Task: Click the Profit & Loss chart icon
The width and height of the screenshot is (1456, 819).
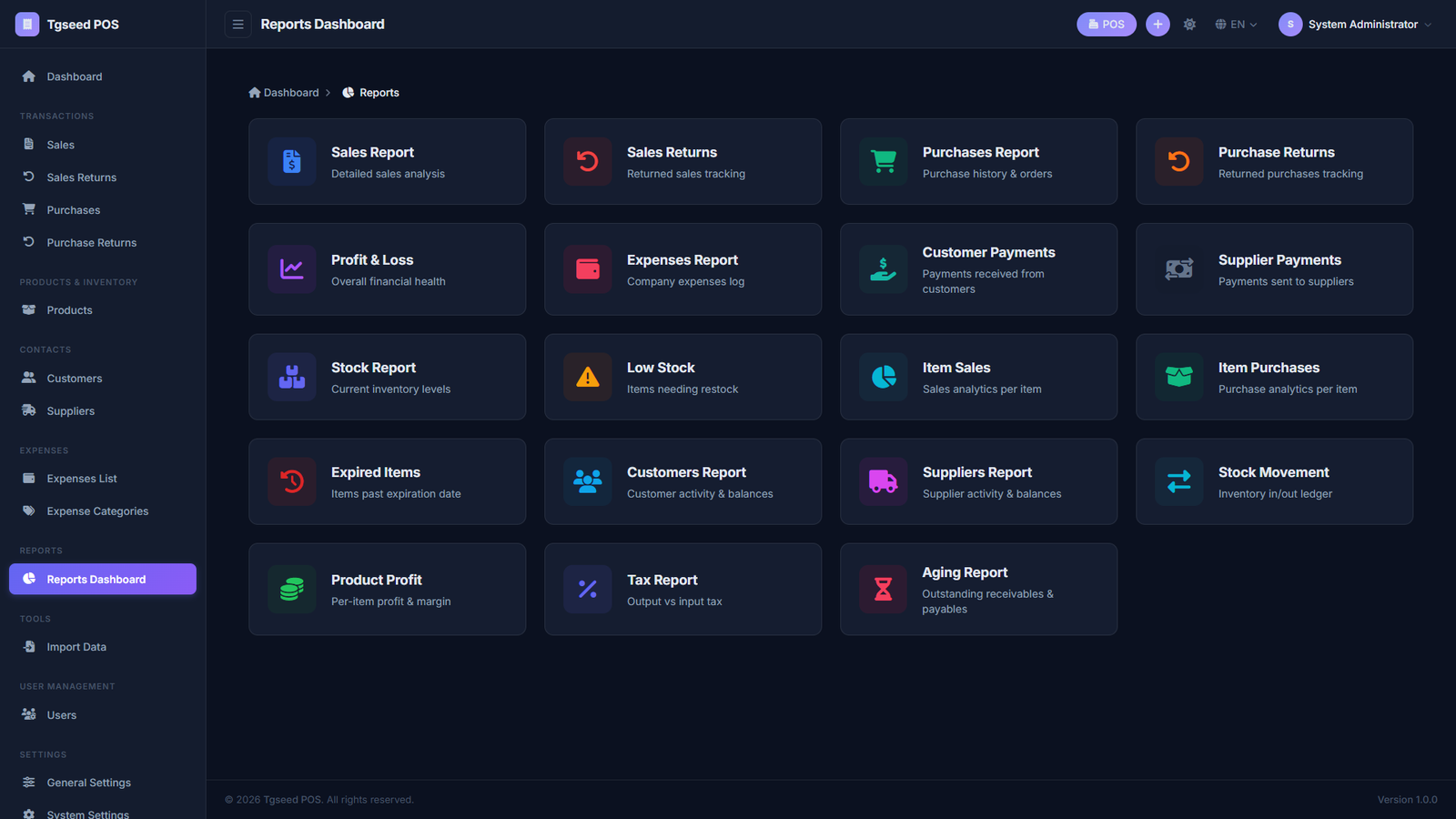Action: pos(292,269)
